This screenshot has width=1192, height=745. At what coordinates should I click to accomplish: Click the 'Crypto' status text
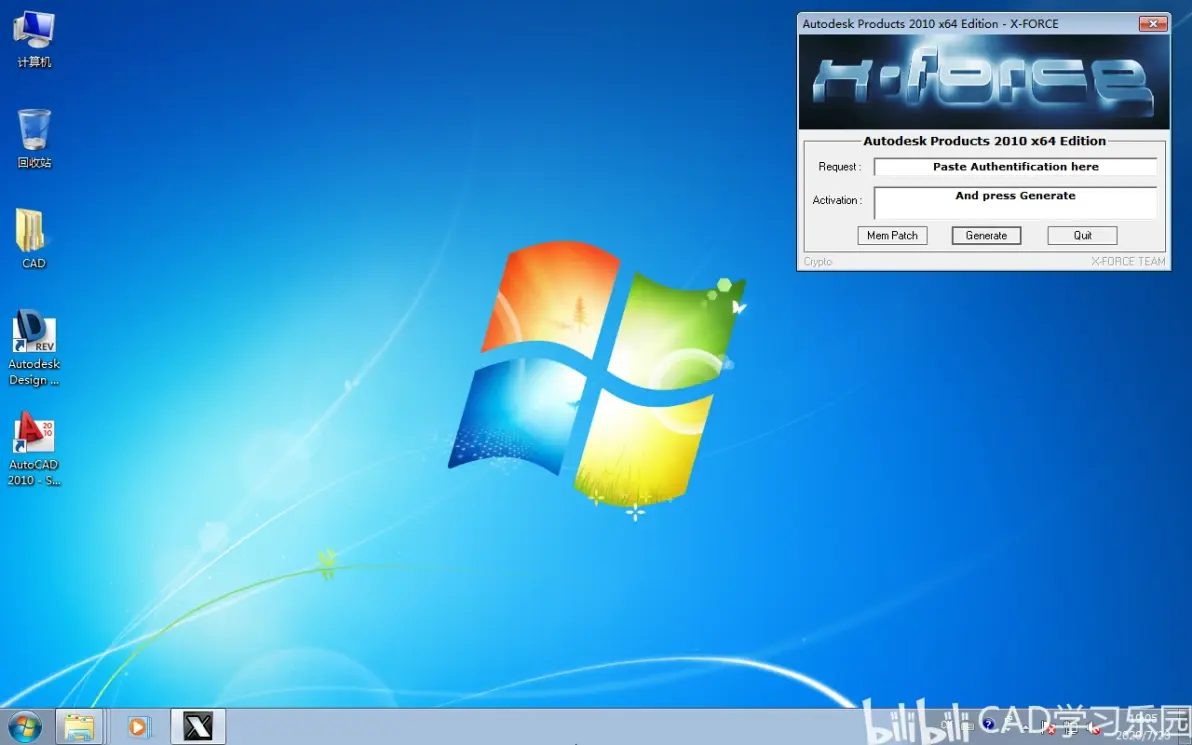click(818, 262)
